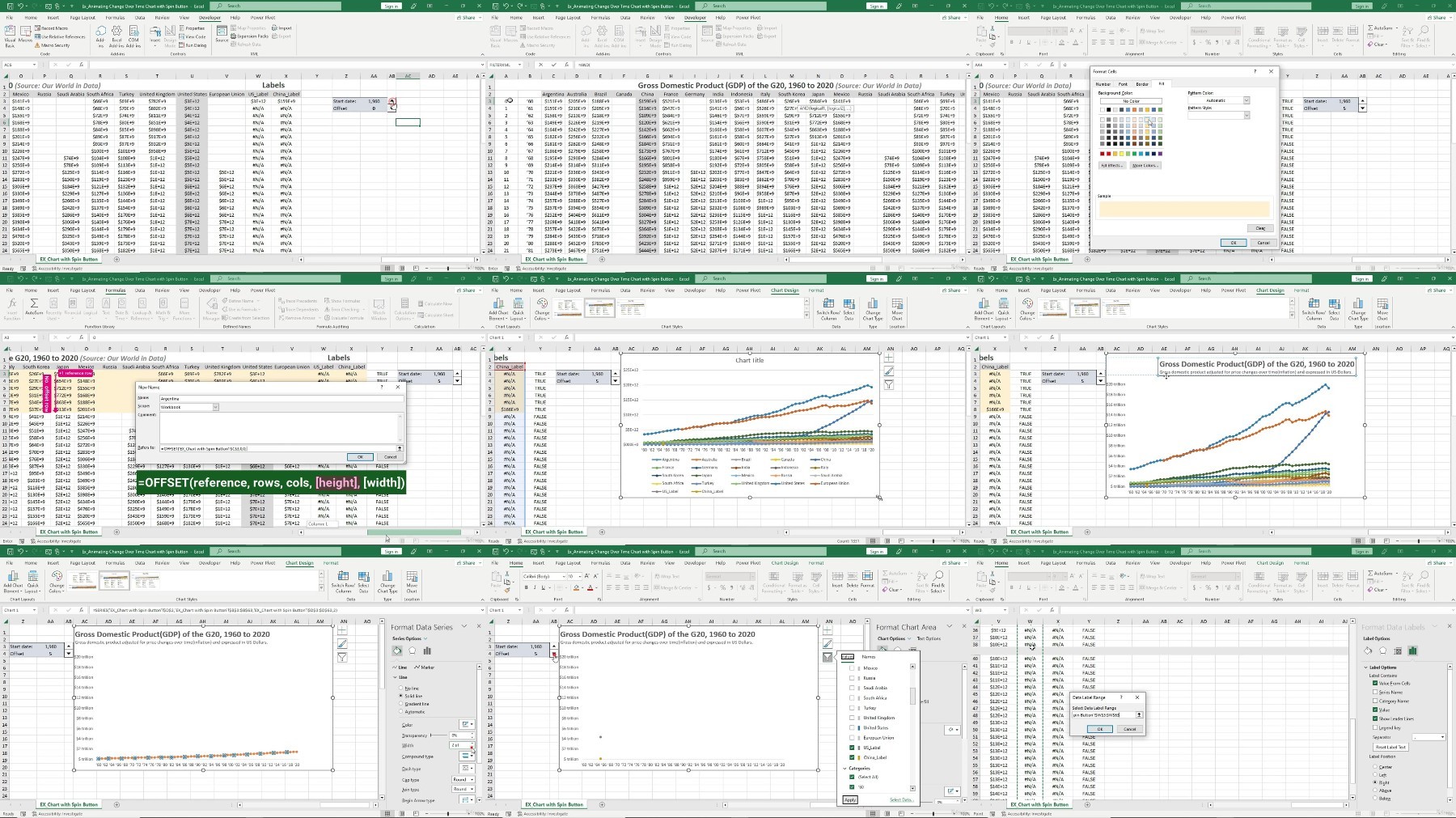Open Size & Properties icon in Format Data Labels pane
This screenshot has width=1456, height=818.
(1398, 651)
